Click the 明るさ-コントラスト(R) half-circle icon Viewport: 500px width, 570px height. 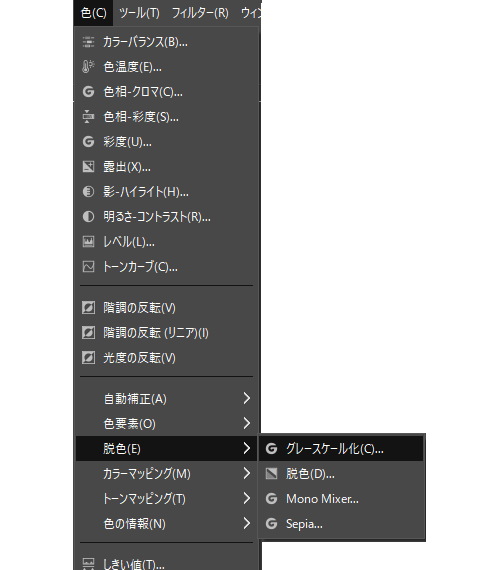88,217
